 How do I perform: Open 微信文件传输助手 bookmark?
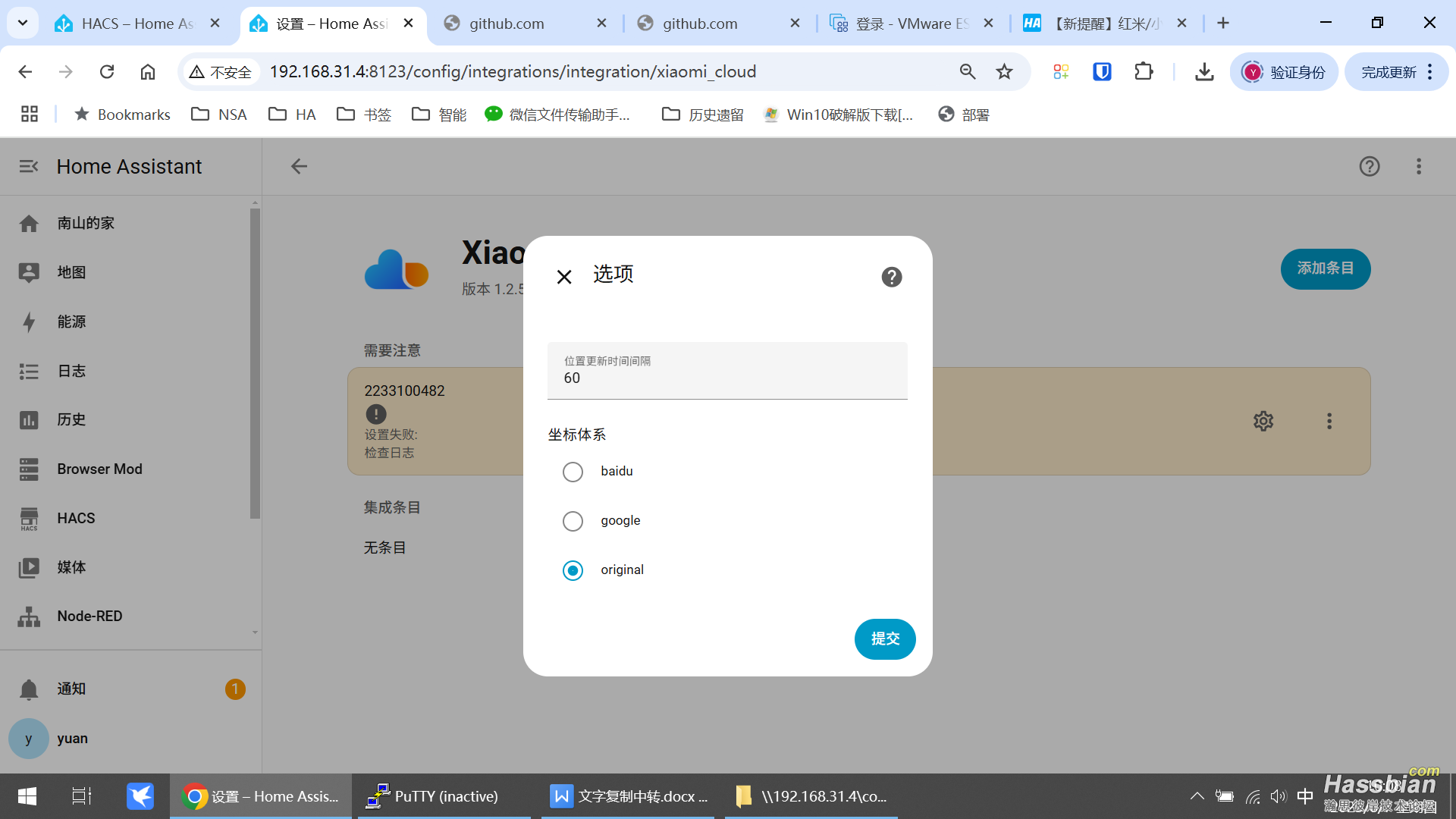coord(557,114)
